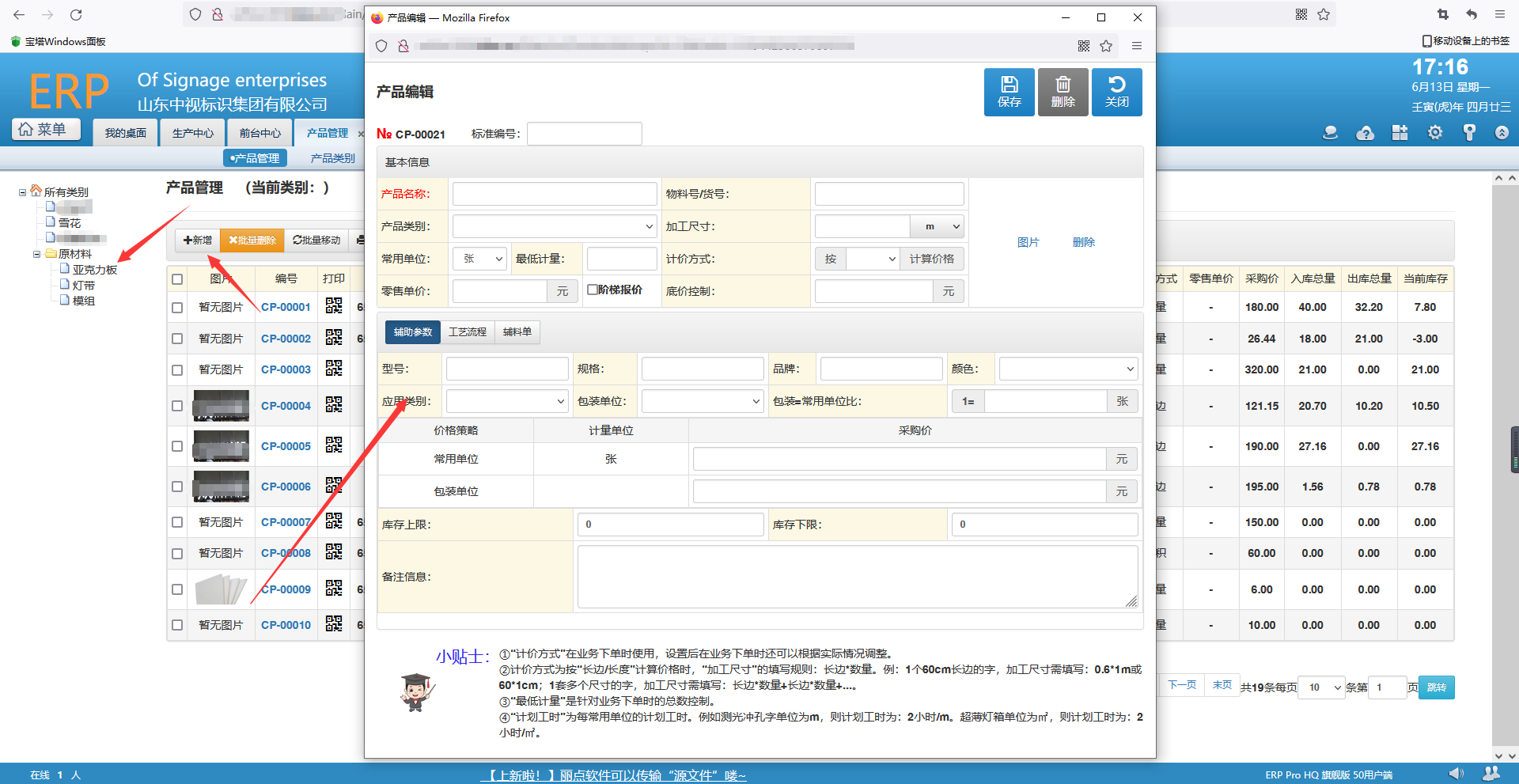Click the 跳转 page jump button
1519x784 pixels.
pyautogui.click(x=1437, y=687)
